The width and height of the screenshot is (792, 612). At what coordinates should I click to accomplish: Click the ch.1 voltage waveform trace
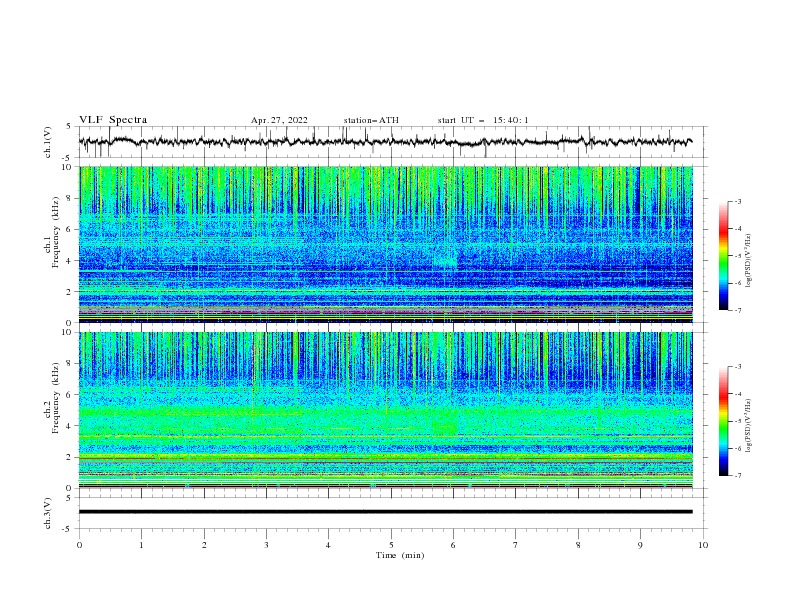385,142
